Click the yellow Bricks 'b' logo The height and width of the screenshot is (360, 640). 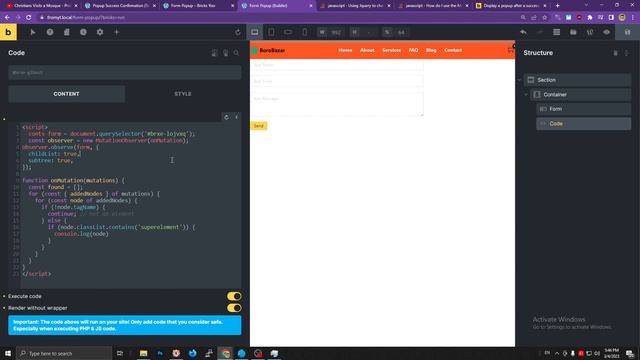coord(8,32)
